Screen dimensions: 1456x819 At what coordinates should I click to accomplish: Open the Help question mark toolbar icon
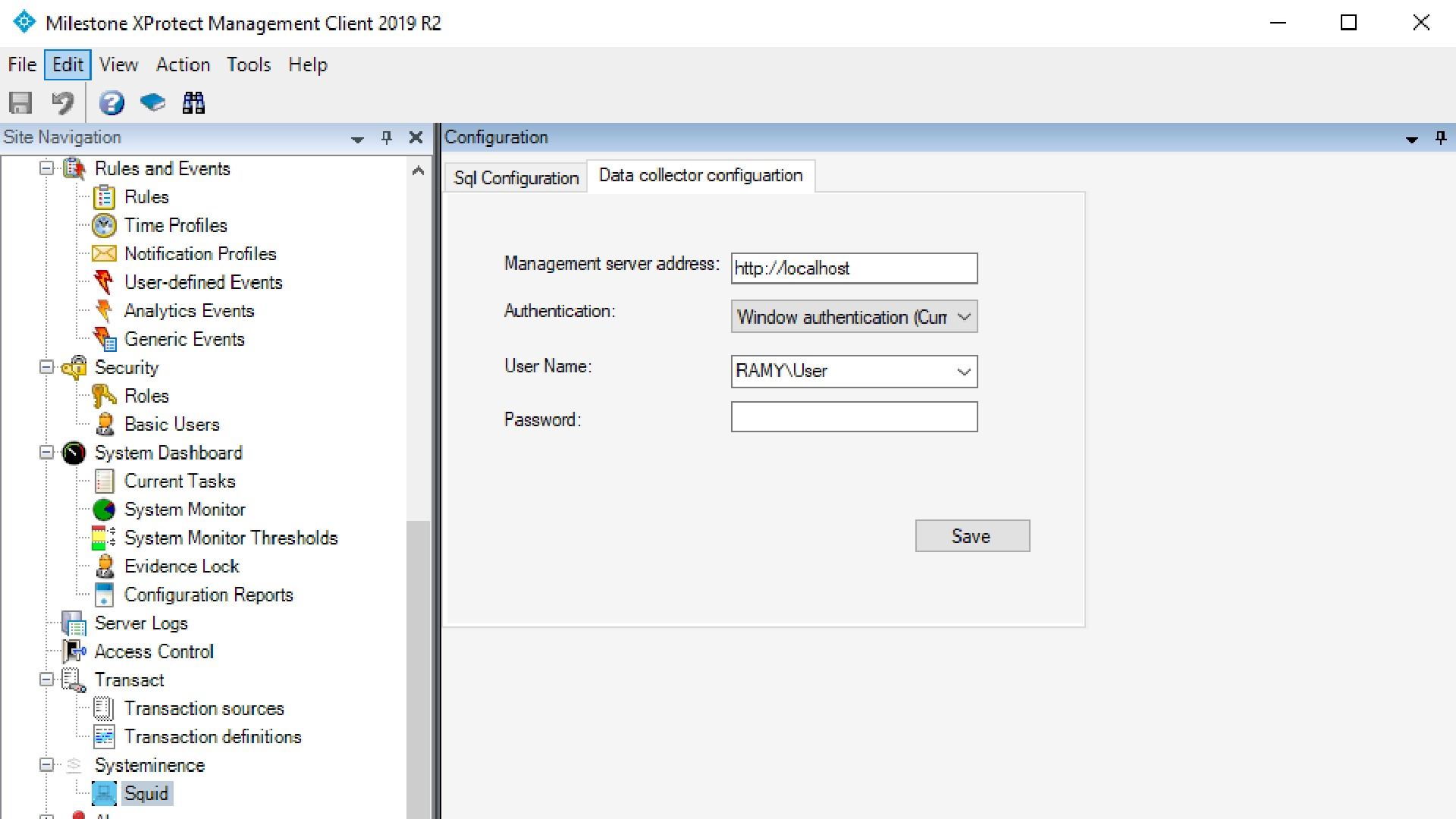coord(111,103)
